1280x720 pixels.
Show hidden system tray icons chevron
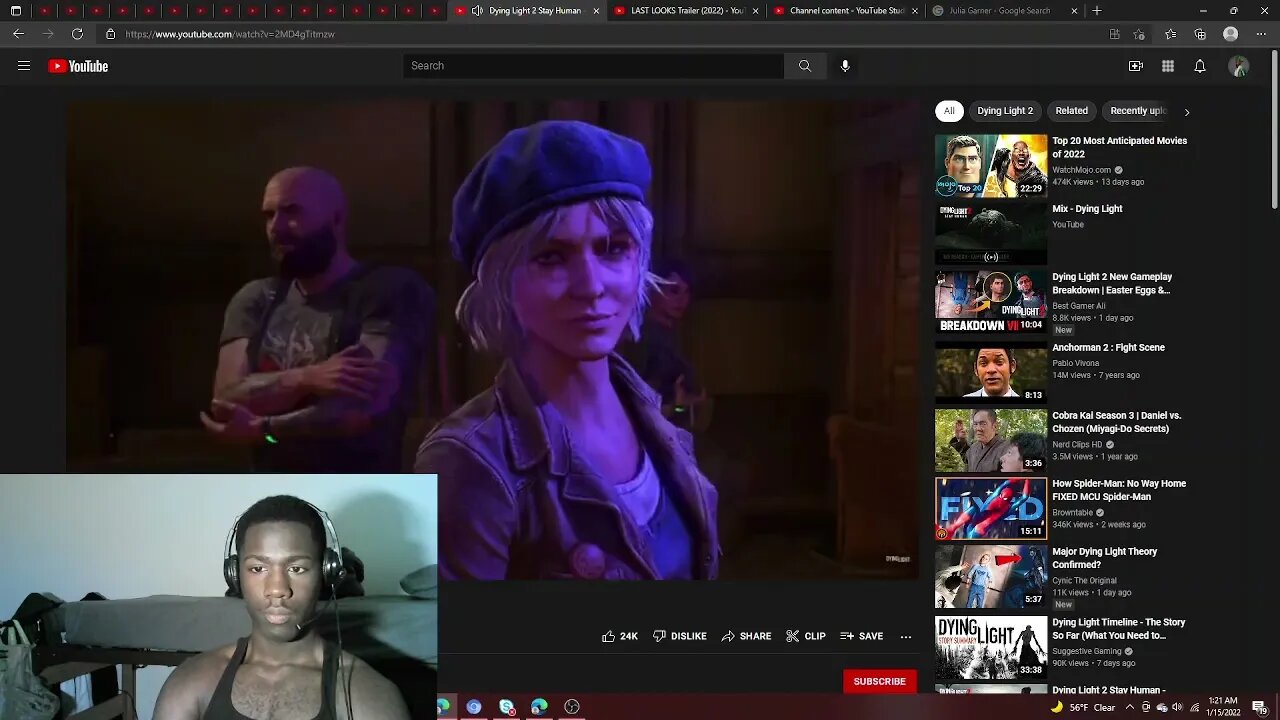point(1130,707)
